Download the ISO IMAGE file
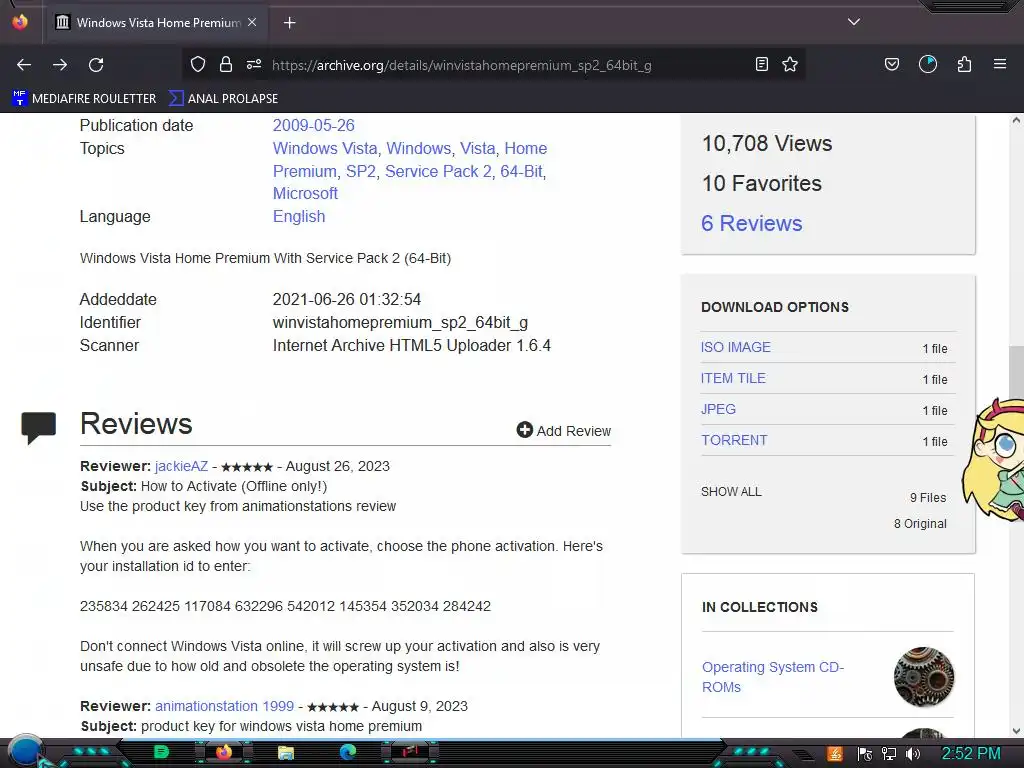This screenshot has height=768, width=1024. pos(735,347)
